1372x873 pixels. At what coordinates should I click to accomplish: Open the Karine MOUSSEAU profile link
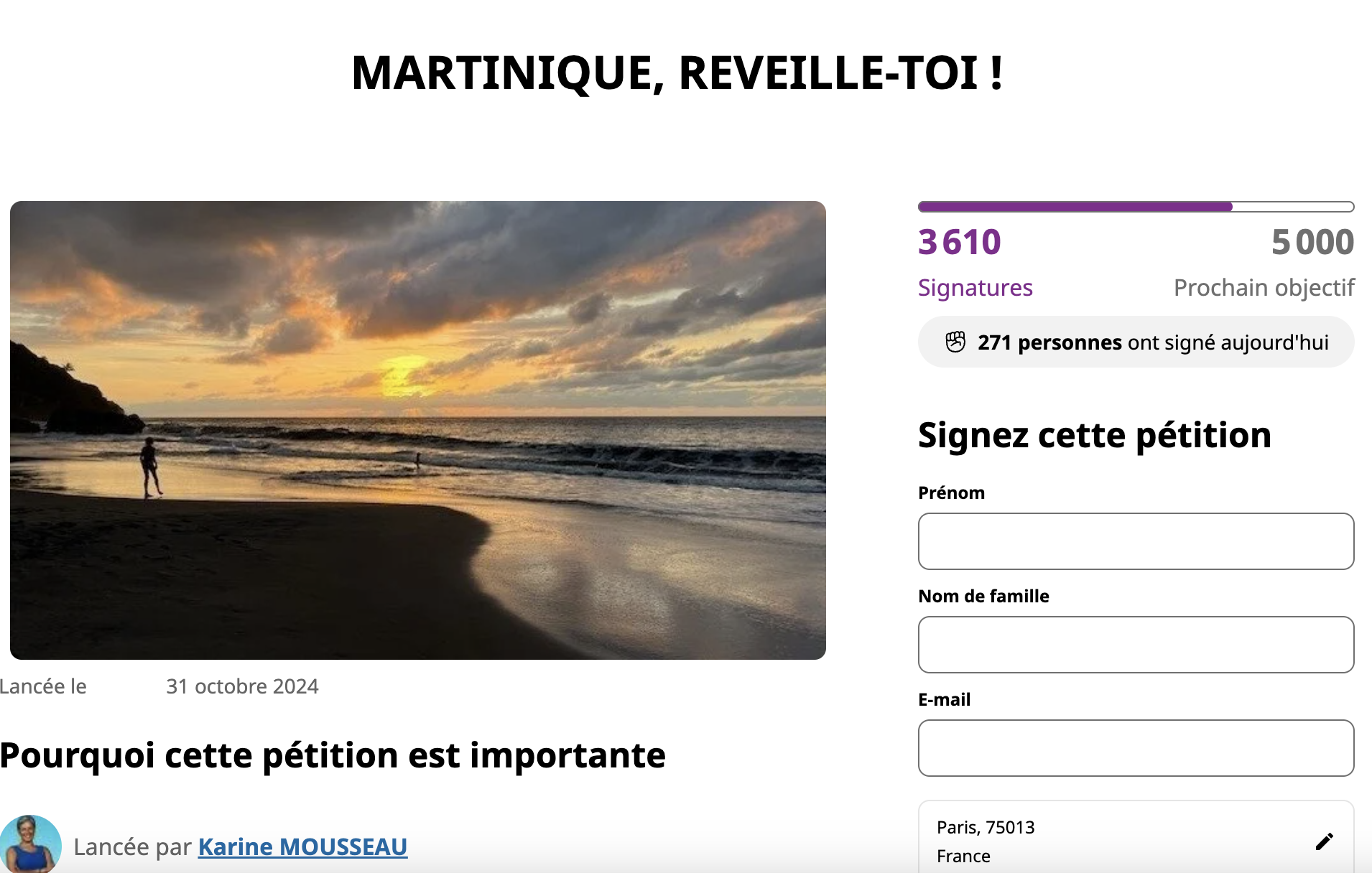tap(302, 846)
